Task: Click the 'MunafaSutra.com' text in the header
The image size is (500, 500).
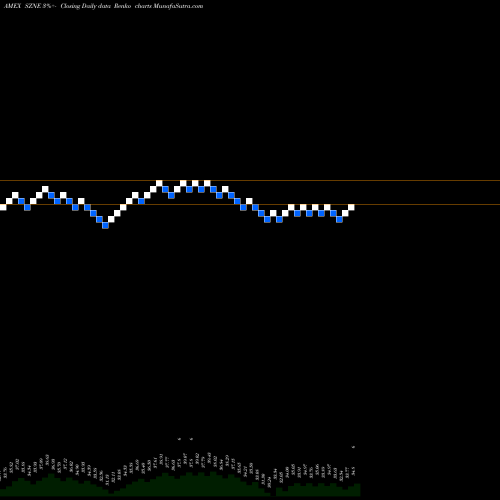Action: (178, 6)
